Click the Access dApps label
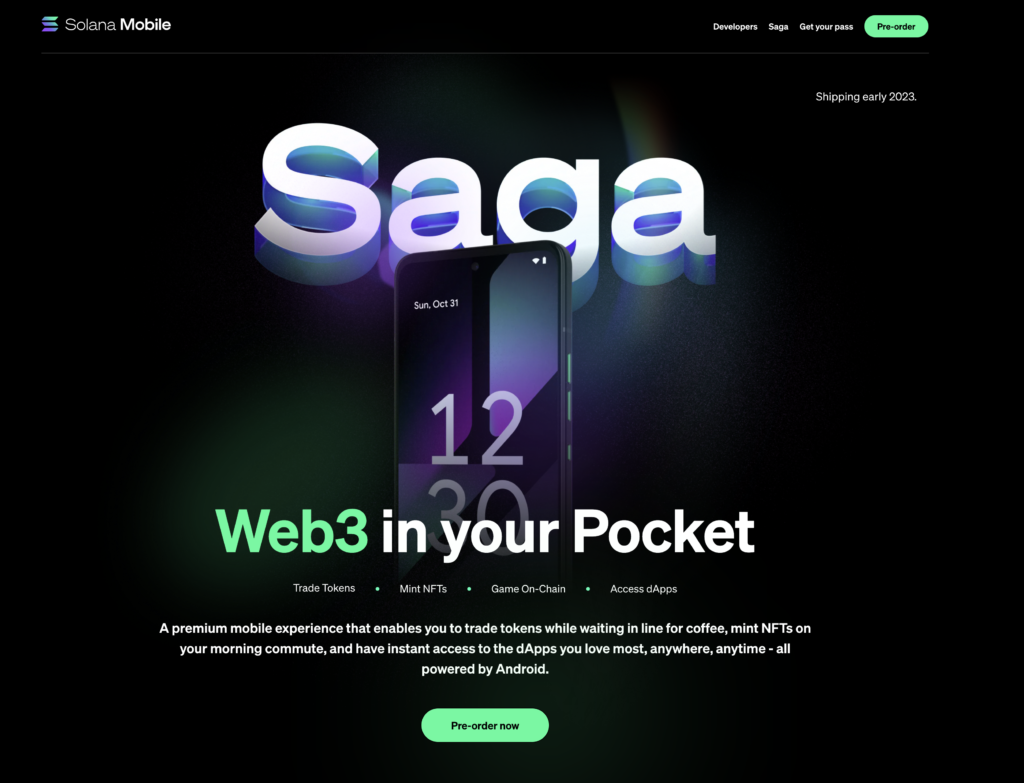The width and height of the screenshot is (1024, 783). (x=643, y=589)
